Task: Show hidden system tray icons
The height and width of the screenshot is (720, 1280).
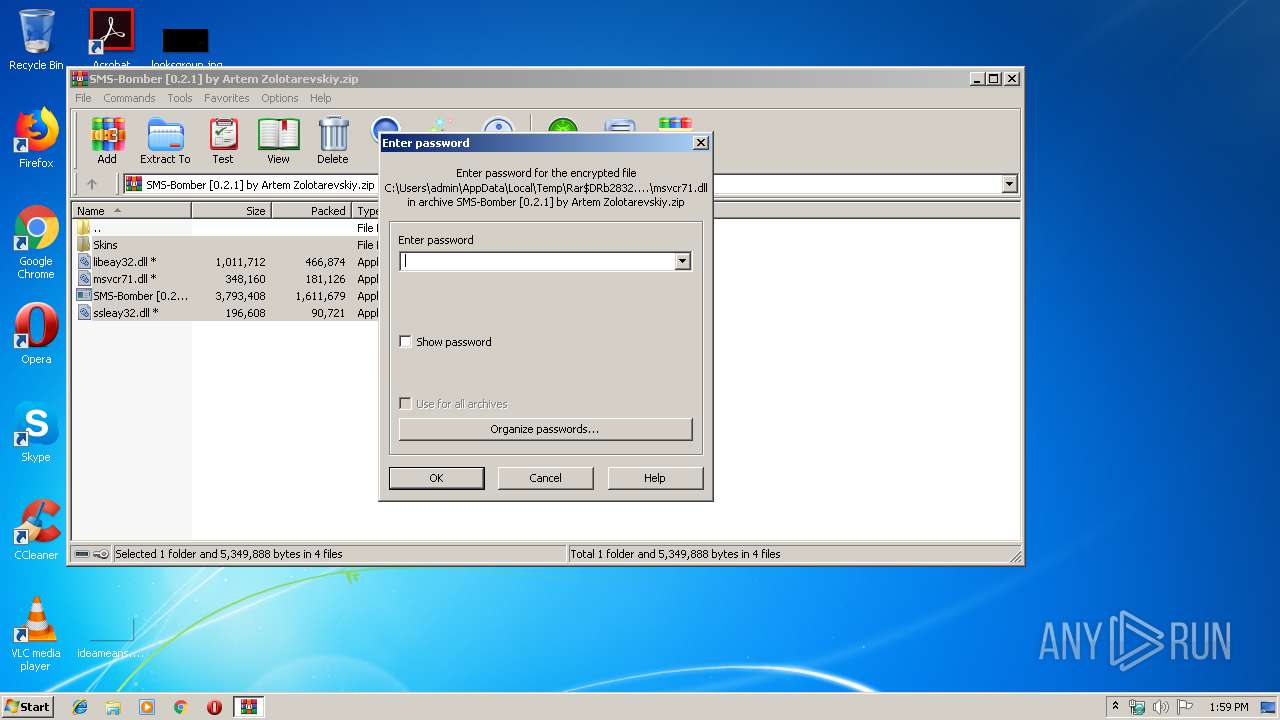Action: (1115, 707)
